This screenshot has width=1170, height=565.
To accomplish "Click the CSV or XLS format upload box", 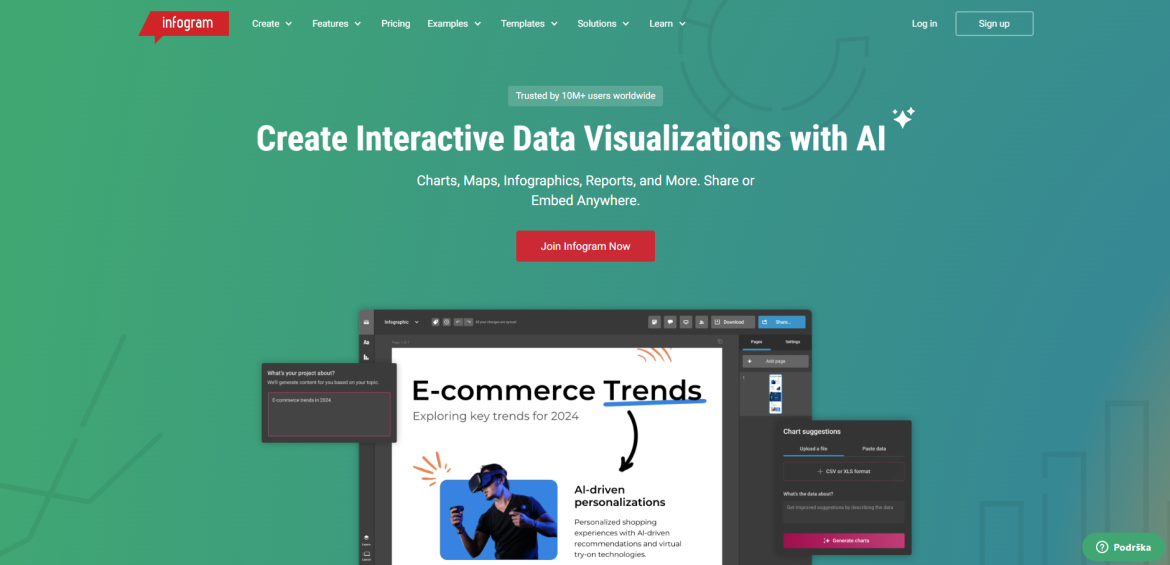I will 844,471.
